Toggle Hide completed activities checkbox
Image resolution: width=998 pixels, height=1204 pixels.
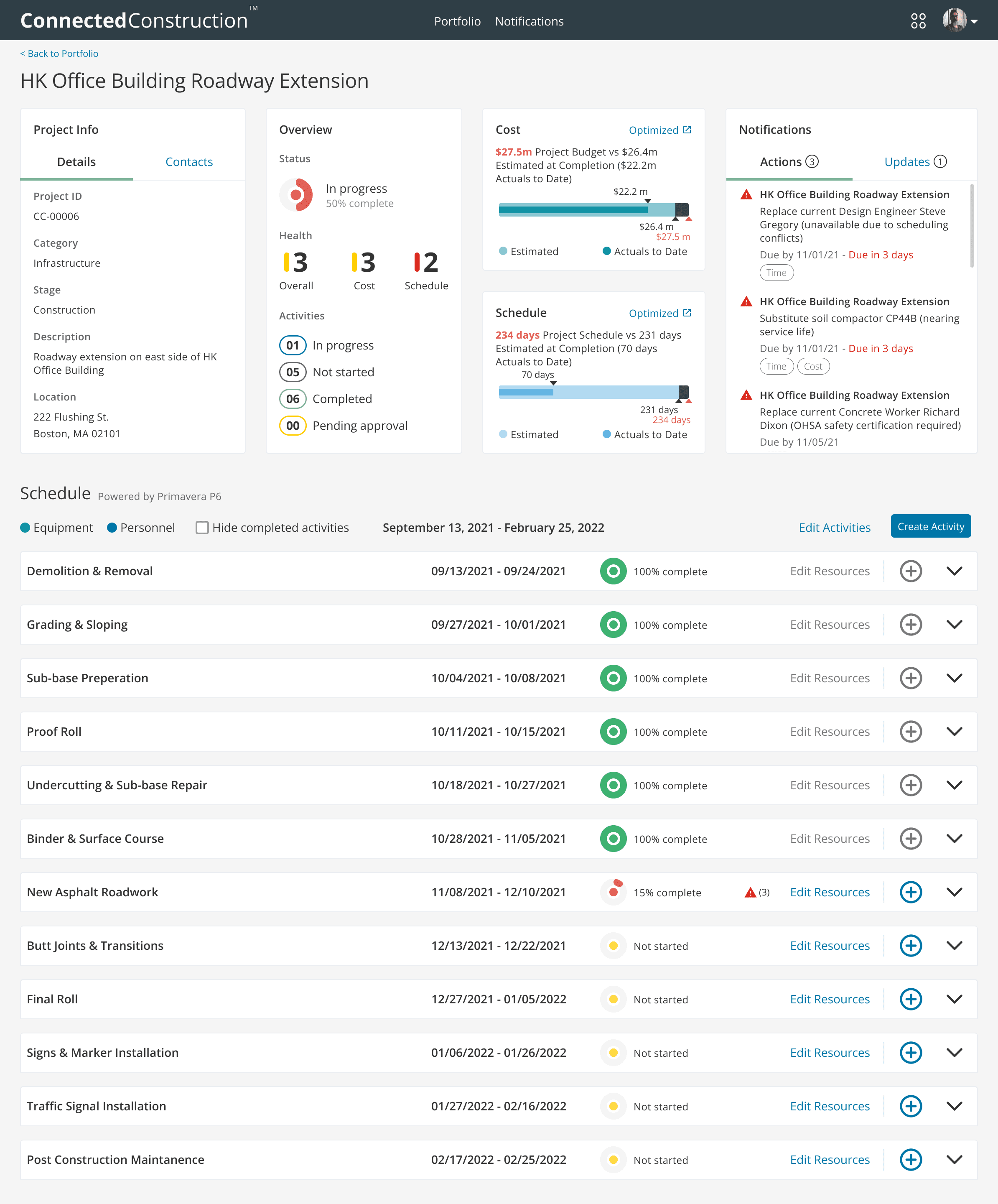click(x=202, y=528)
